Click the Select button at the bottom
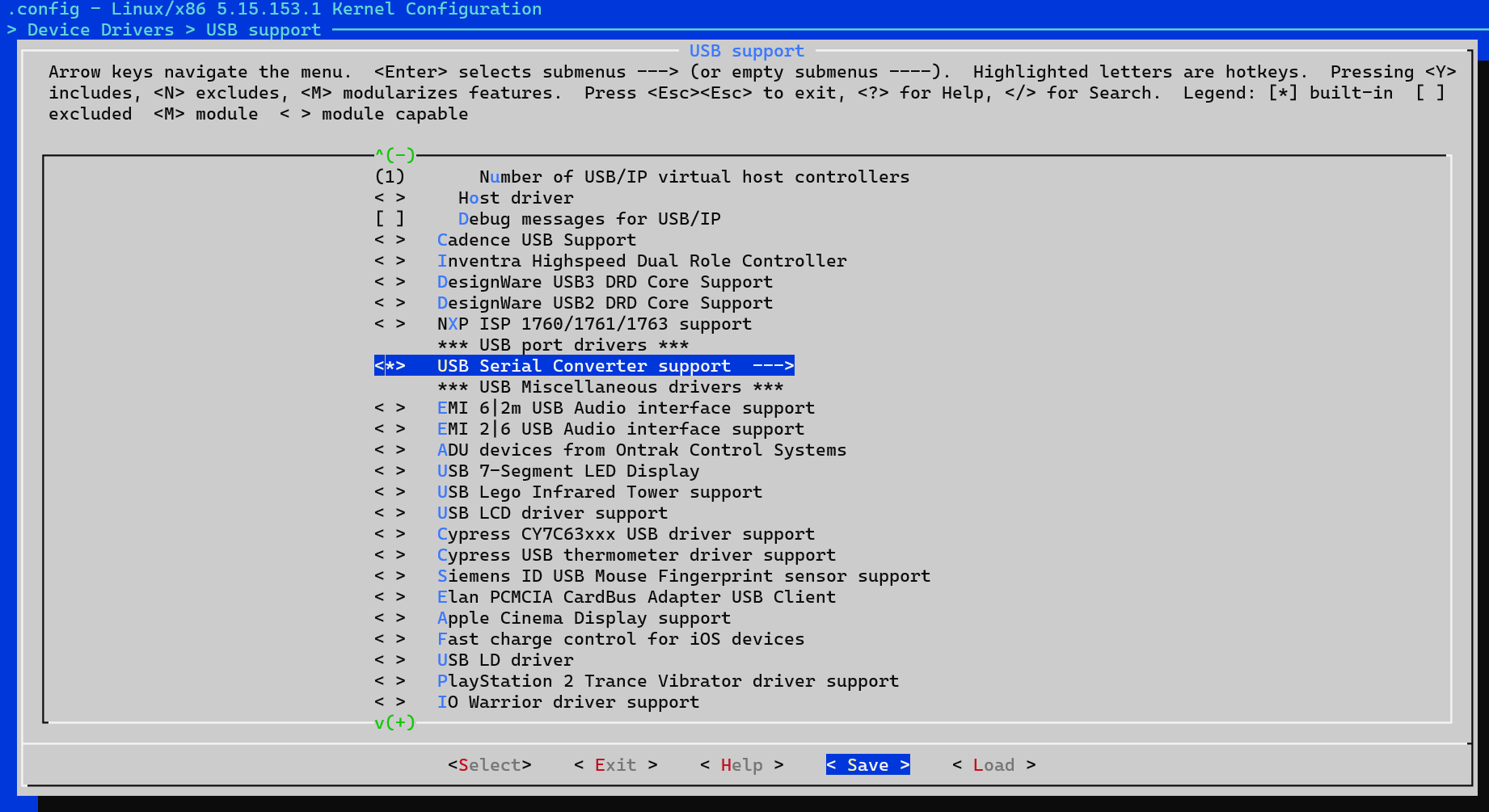 point(490,764)
